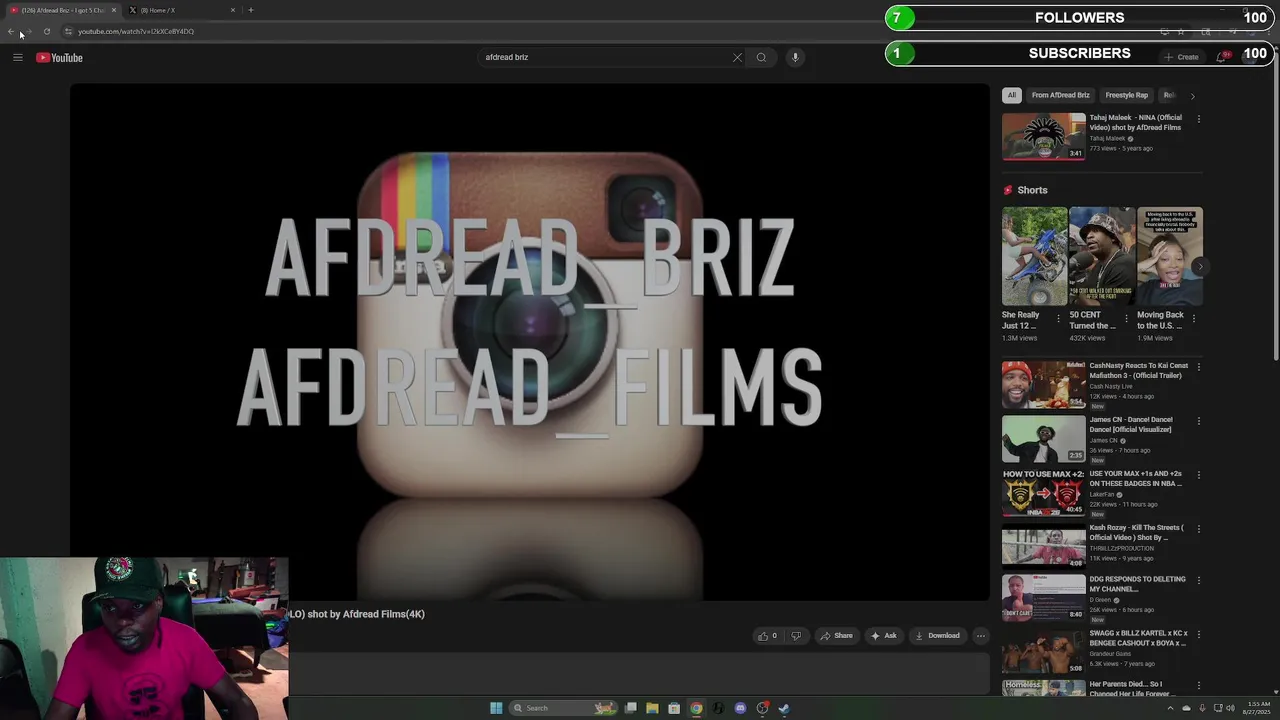This screenshot has height=720, width=1280.
Task: Play 'She Really Just 12' short
Action: click(x=1034, y=256)
